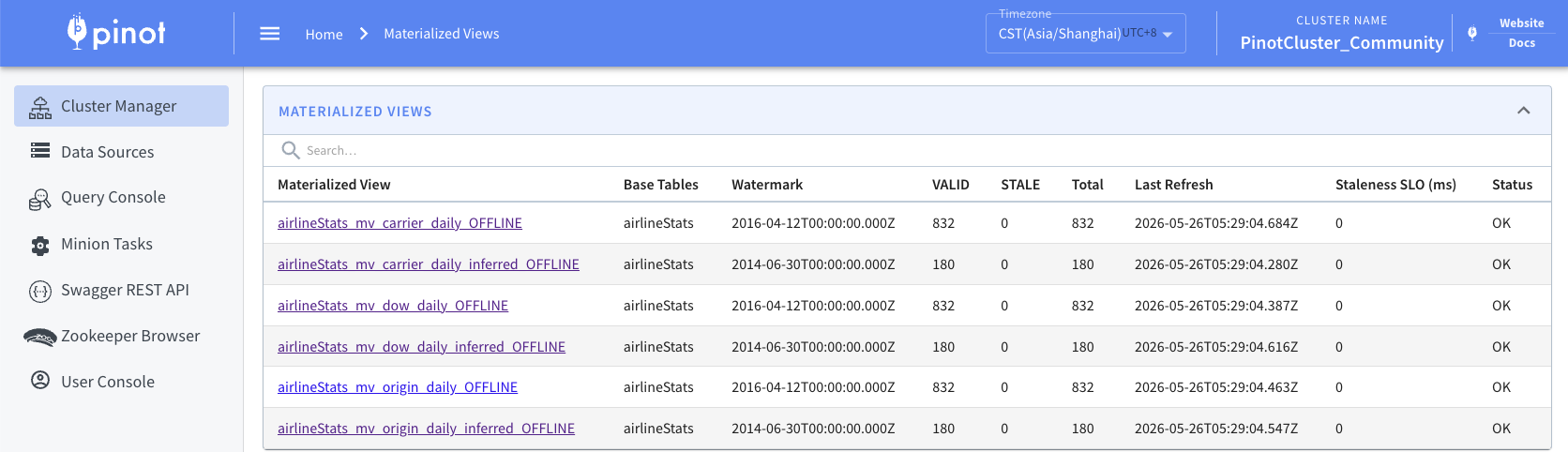The image size is (1568, 452).
Task: Open airlineStats_mv_carrier_daily_OFFLINE view
Action: pos(400,223)
